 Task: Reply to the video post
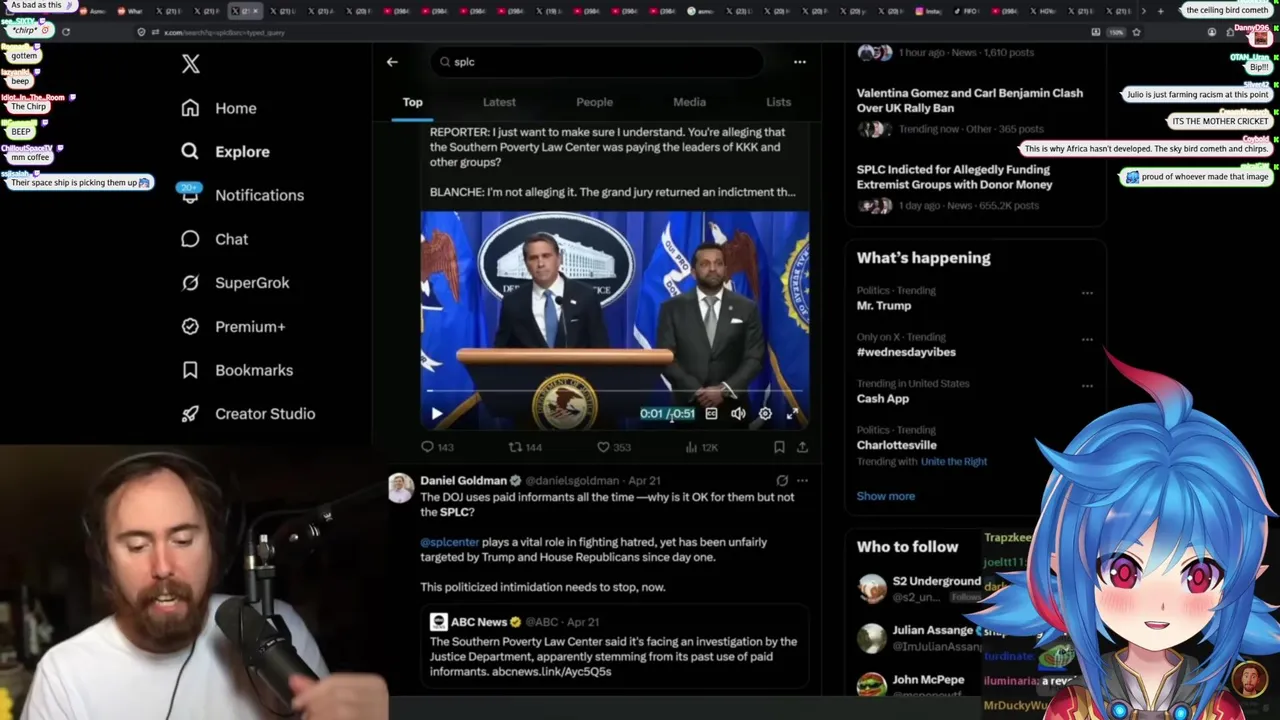pos(437,448)
